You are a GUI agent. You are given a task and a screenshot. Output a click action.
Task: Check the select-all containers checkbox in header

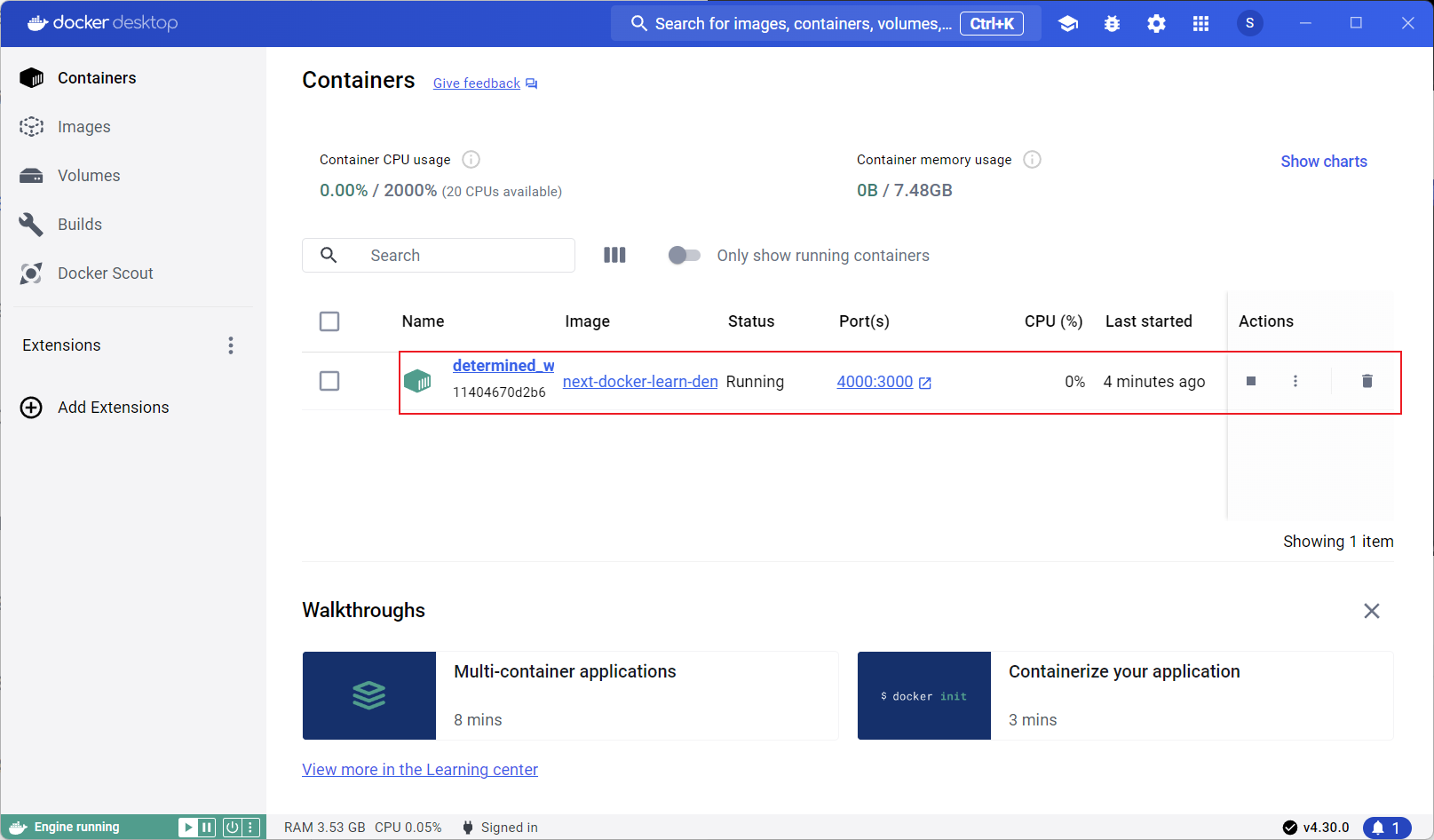click(x=329, y=321)
